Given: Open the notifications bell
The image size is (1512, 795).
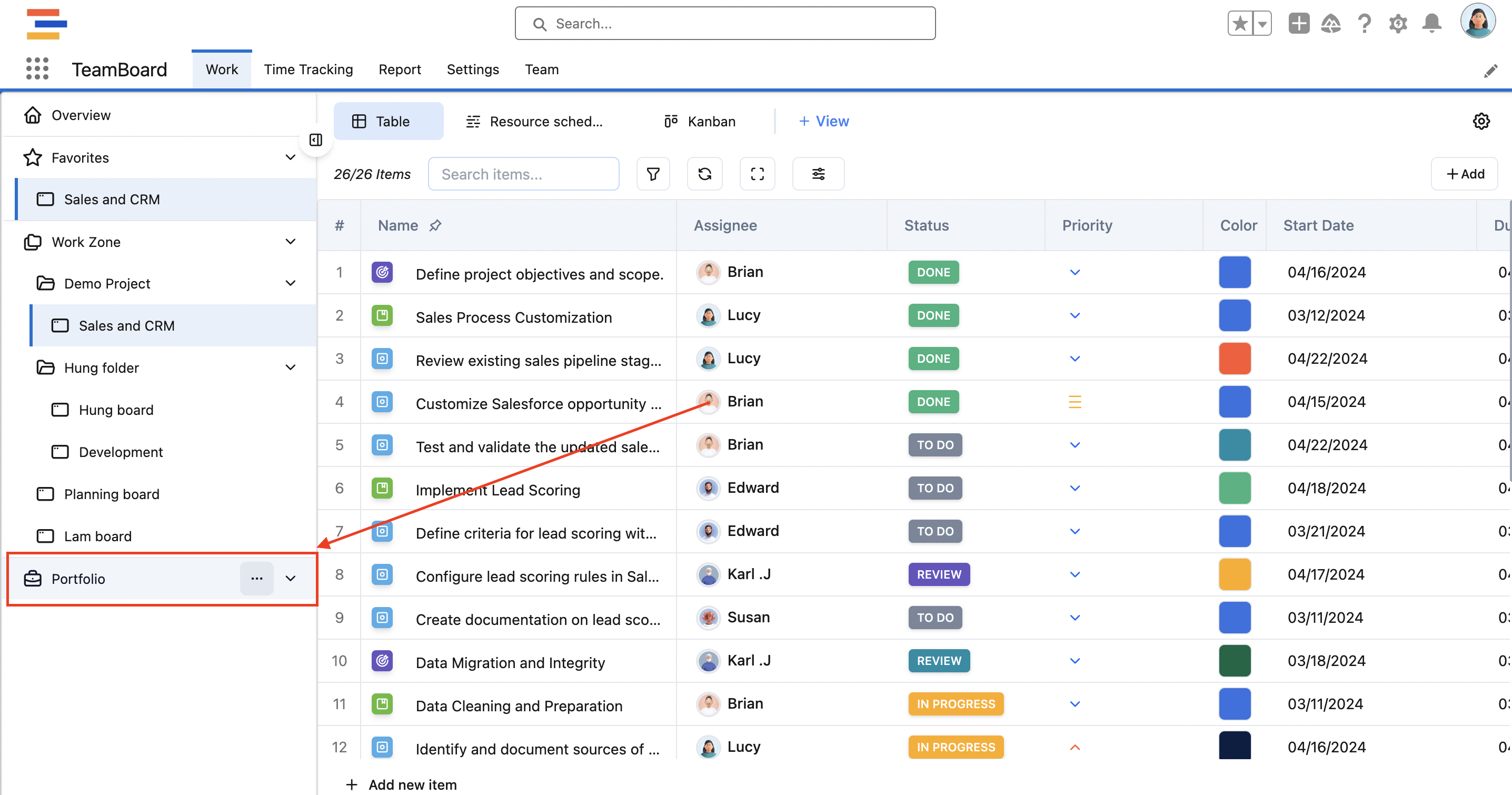Looking at the screenshot, I should (x=1431, y=24).
